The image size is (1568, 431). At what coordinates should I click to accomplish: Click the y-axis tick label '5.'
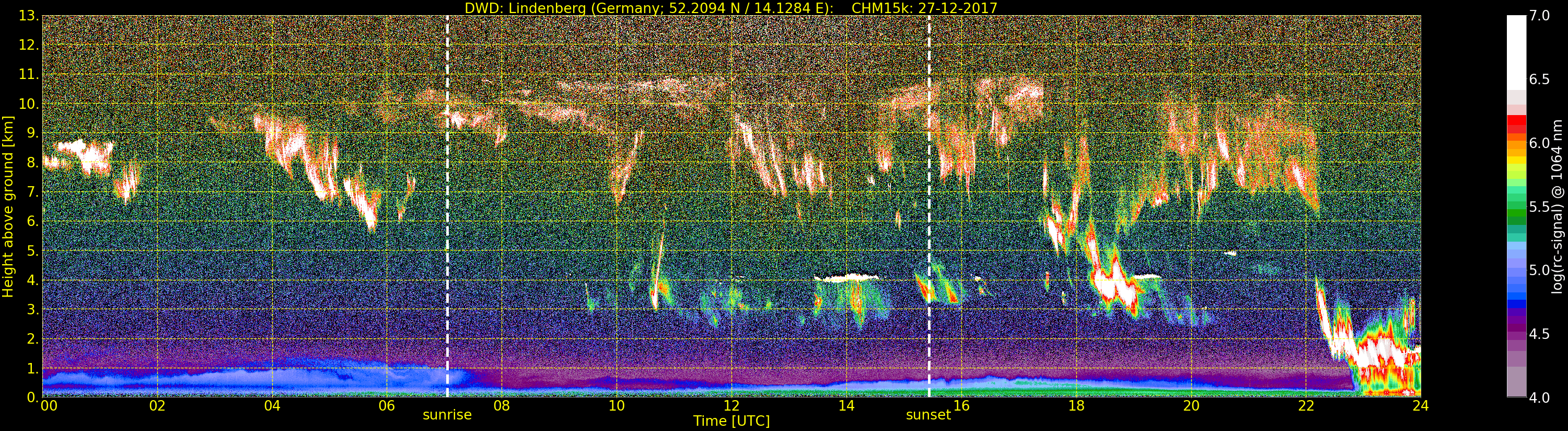click(x=33, y=251)
